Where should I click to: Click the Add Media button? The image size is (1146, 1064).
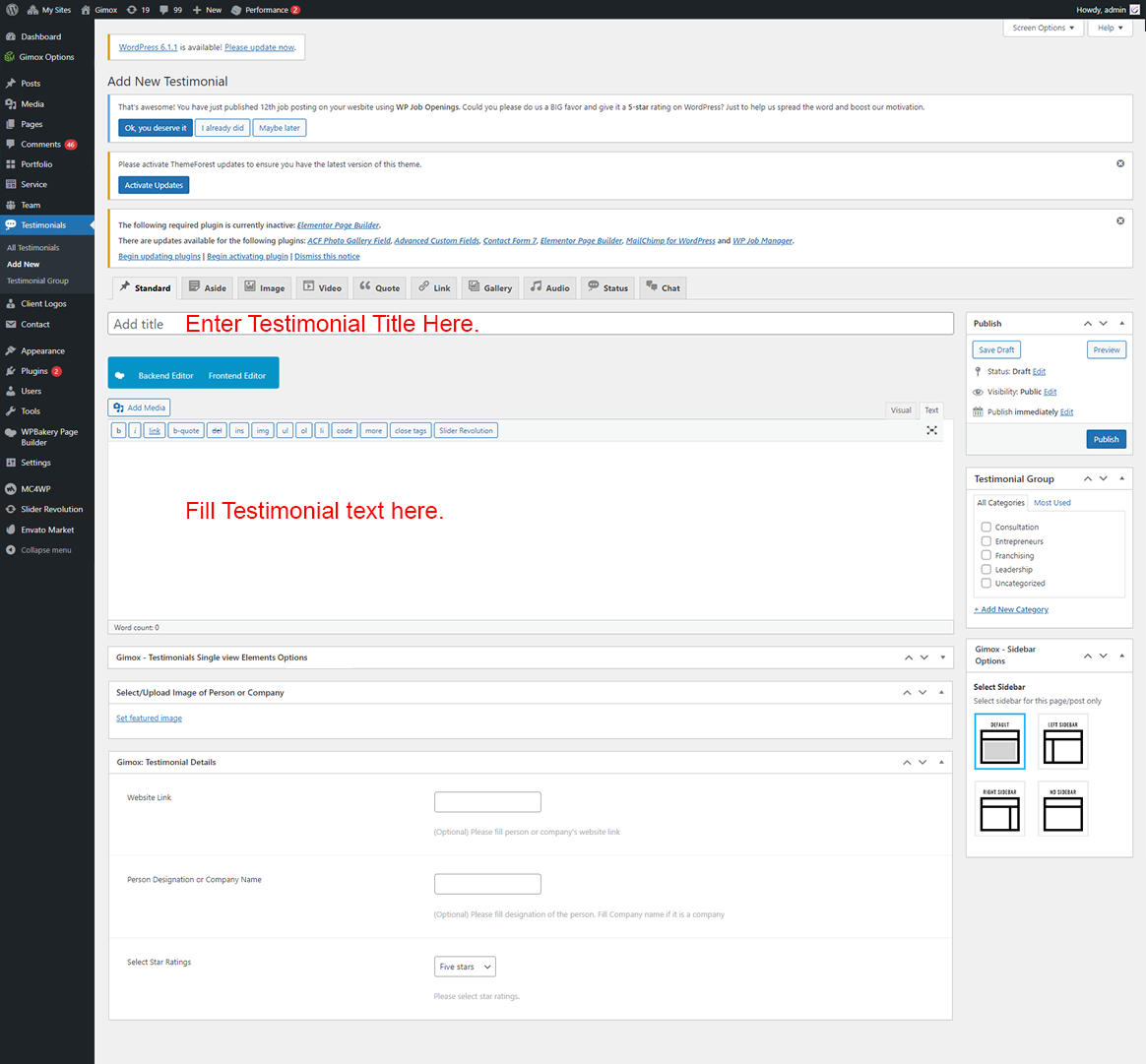(x=139, y=407)
